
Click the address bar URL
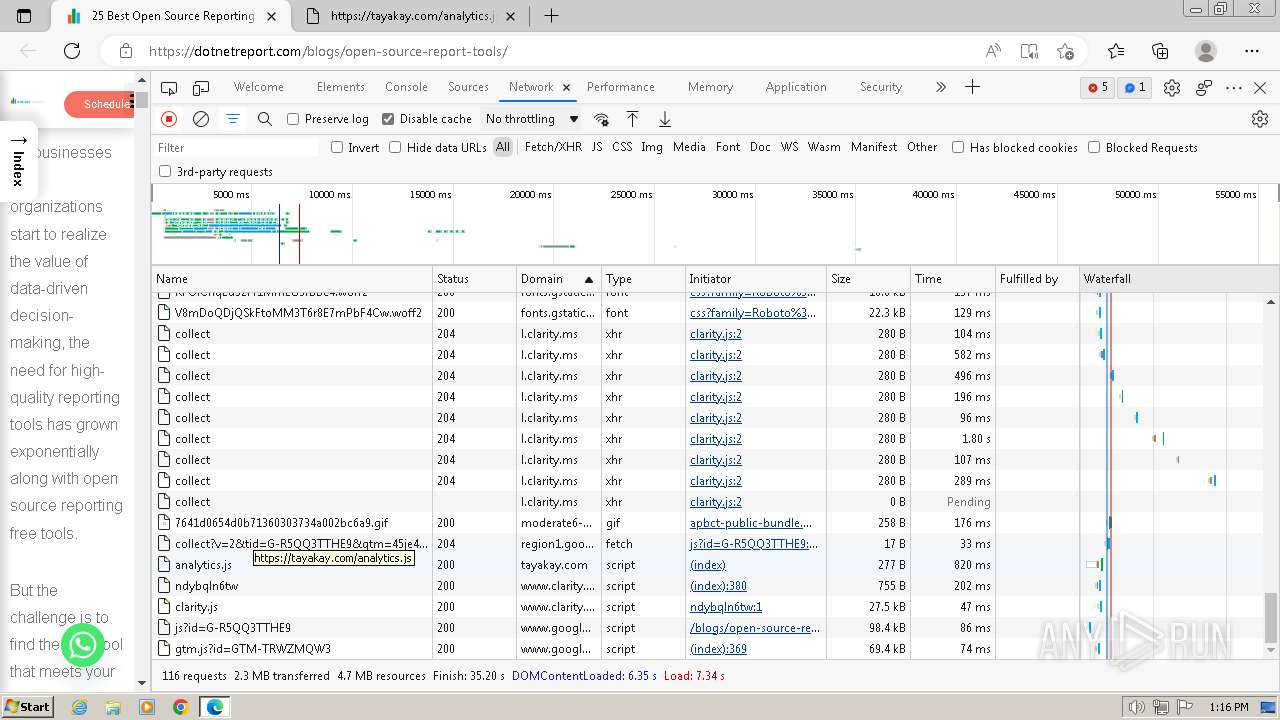[x=328, y=51]
